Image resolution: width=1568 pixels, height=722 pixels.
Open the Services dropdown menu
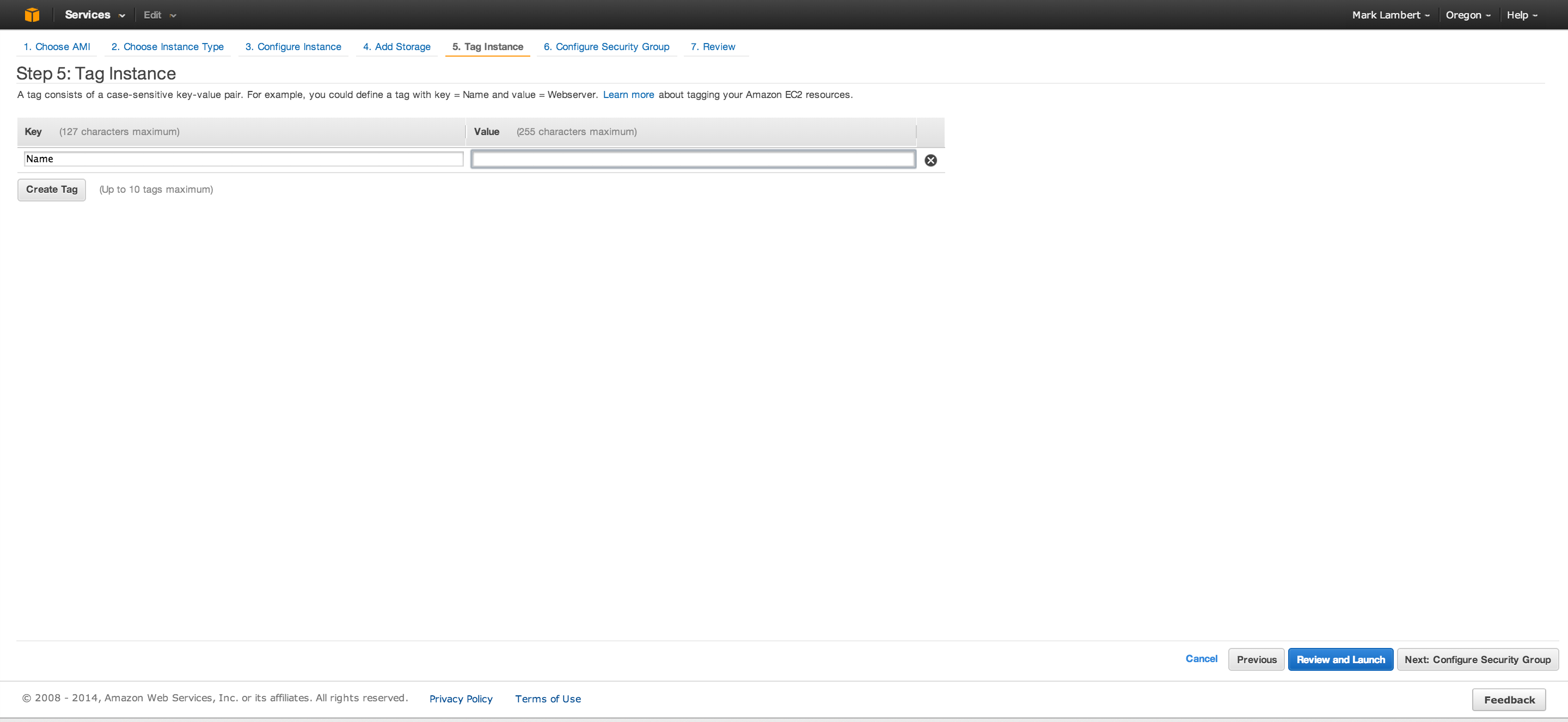tap(94, 15)
